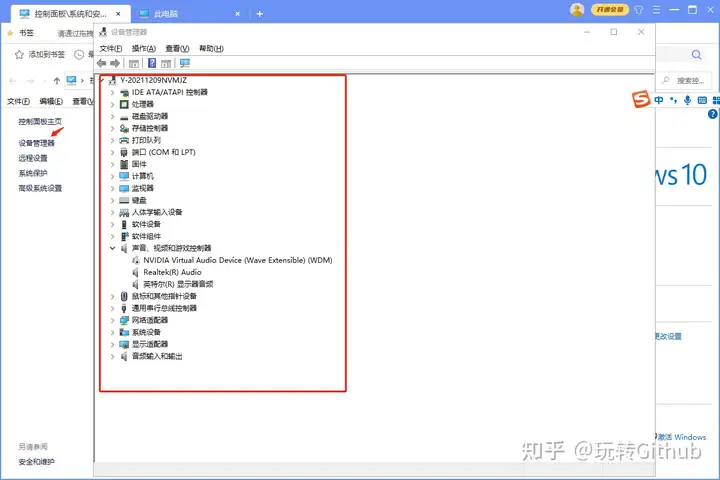Click the Back arrow in Device Manager toolbar
This screenshot has width=720, height=480.
101,63
